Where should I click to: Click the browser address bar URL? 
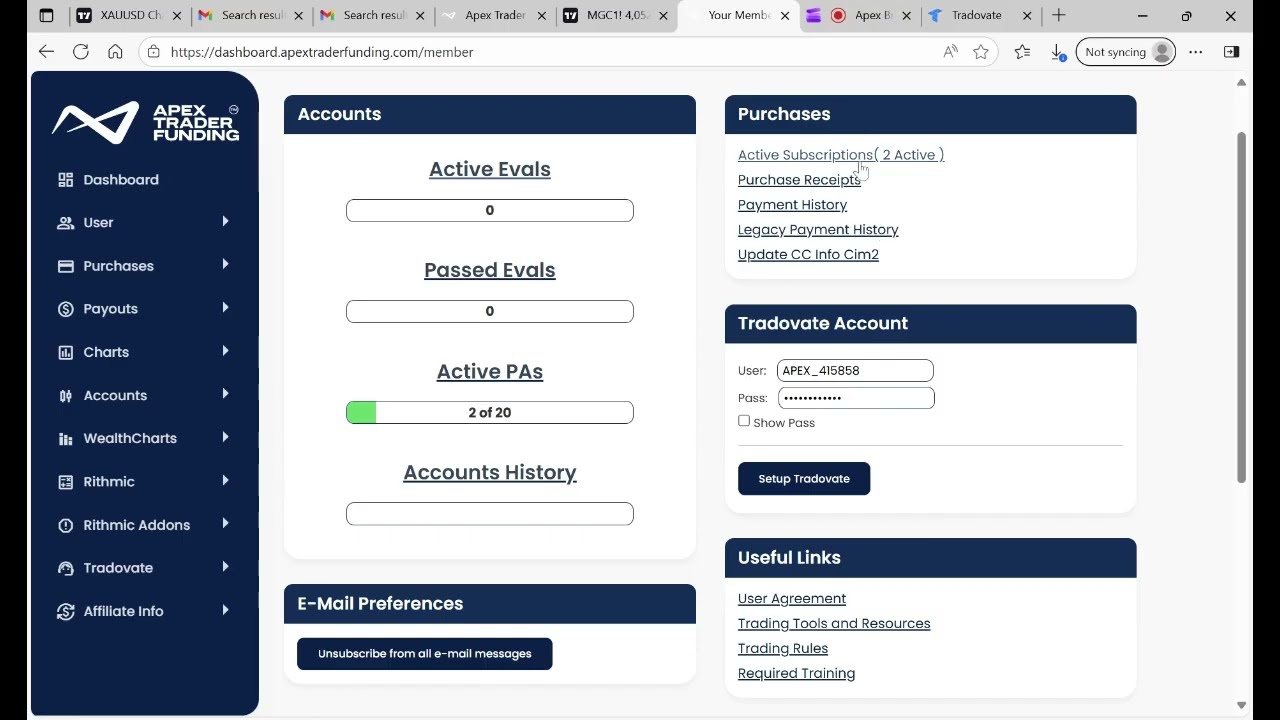pos(322,52)
